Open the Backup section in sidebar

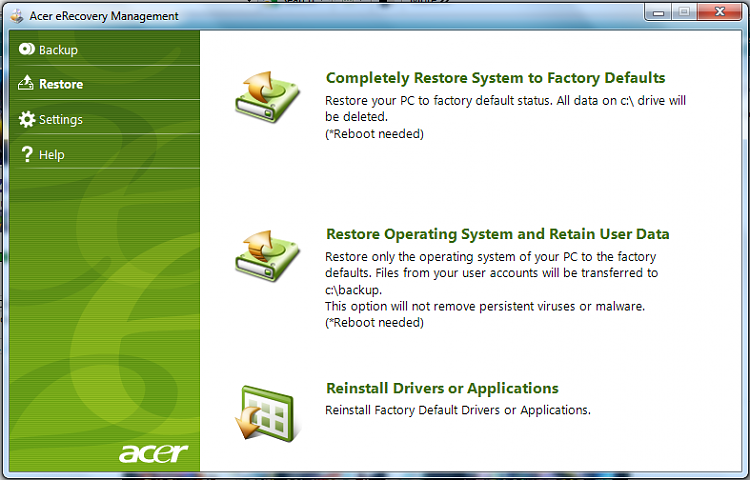coord(104,49)
